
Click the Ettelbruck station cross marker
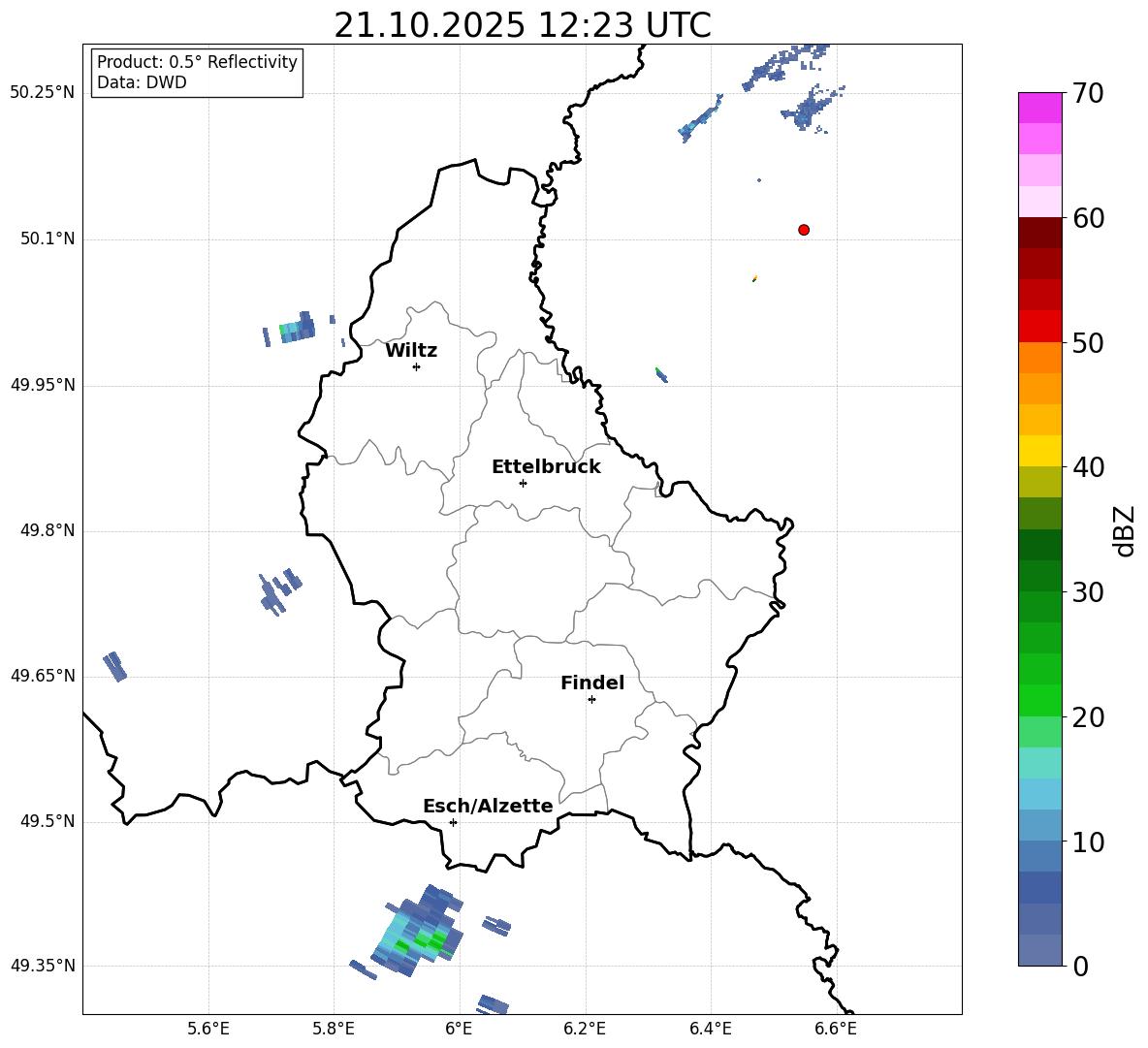(523, 483)
